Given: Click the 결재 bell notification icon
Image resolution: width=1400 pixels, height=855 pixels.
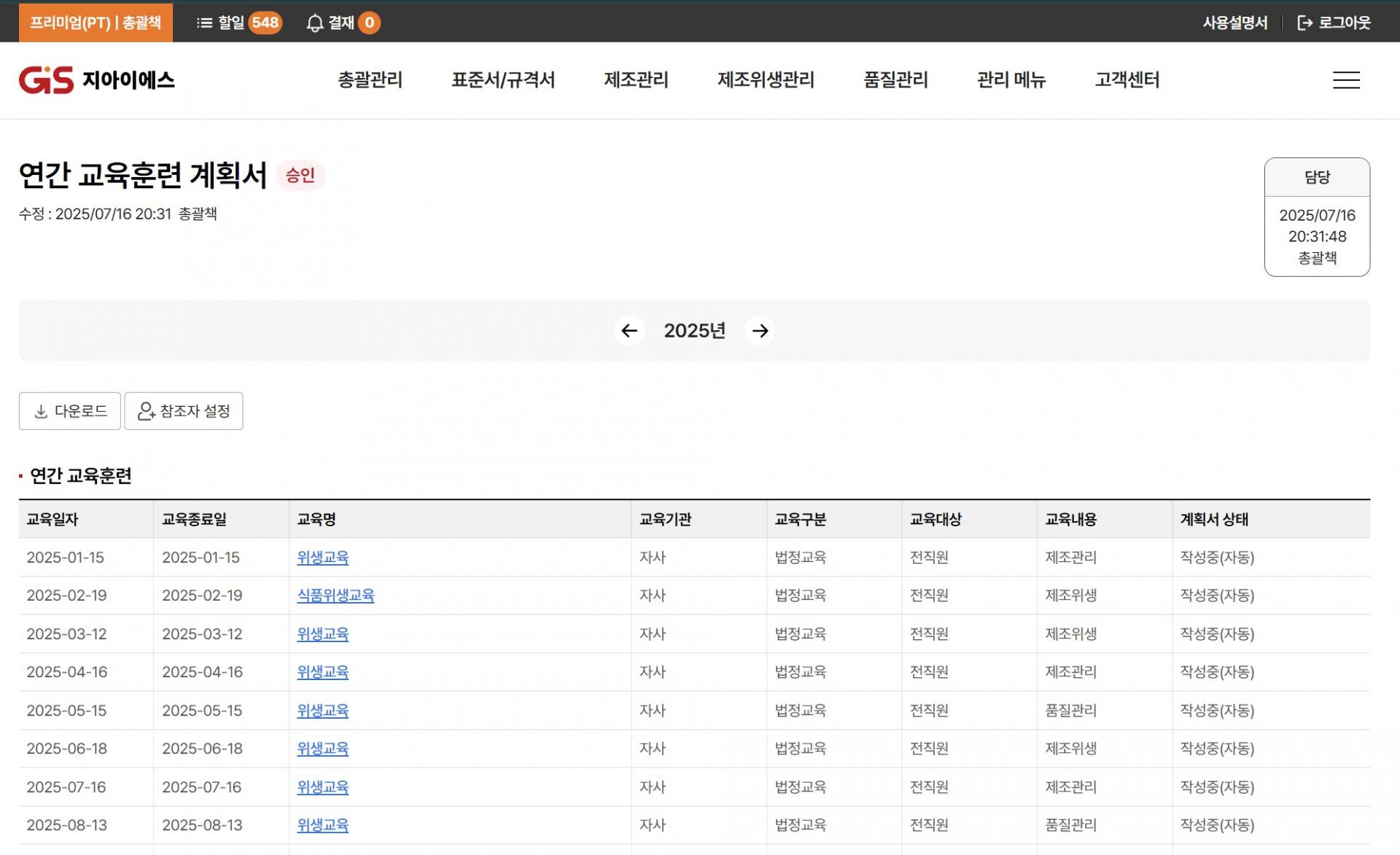Looking at the screenshot, I should [x=314, y=23].
